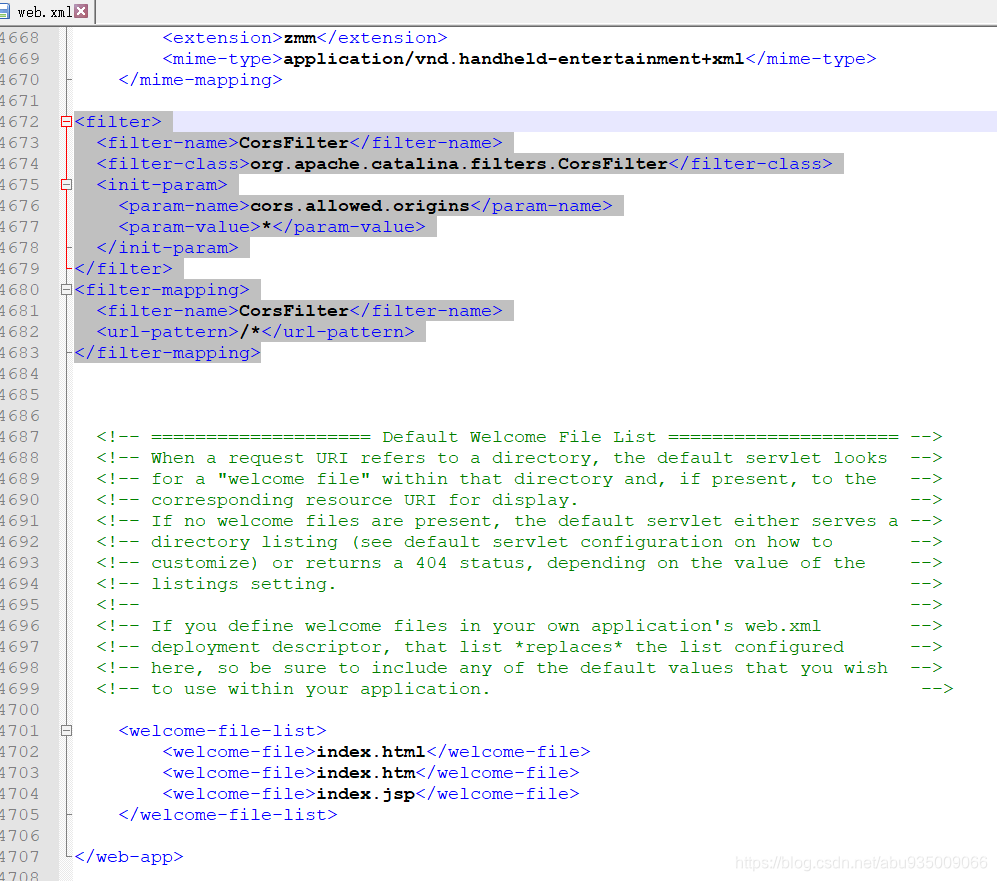Collapse the <init-param> fold marker

(x=66, y=184)
